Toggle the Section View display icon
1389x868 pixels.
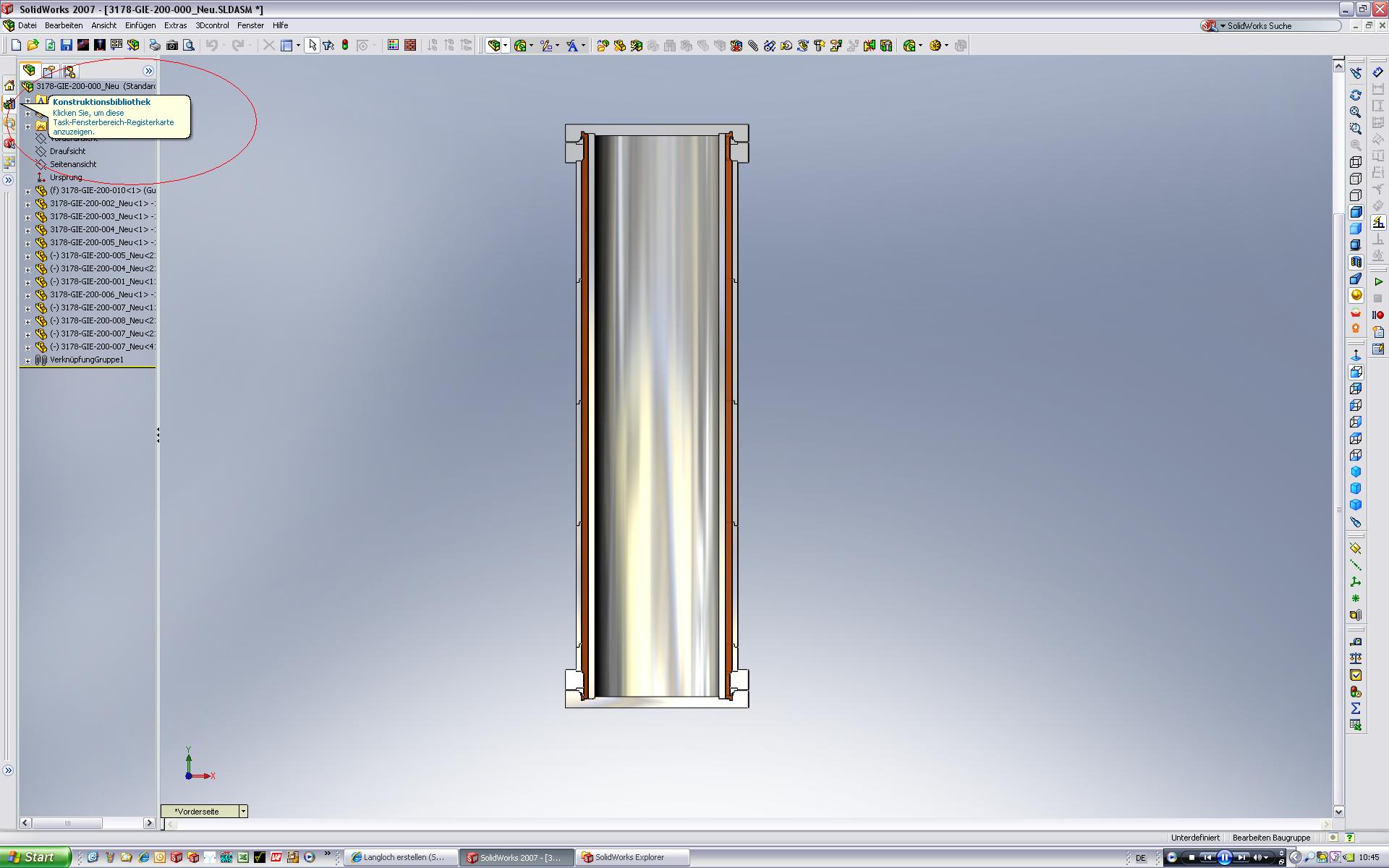click(1356, 262)
